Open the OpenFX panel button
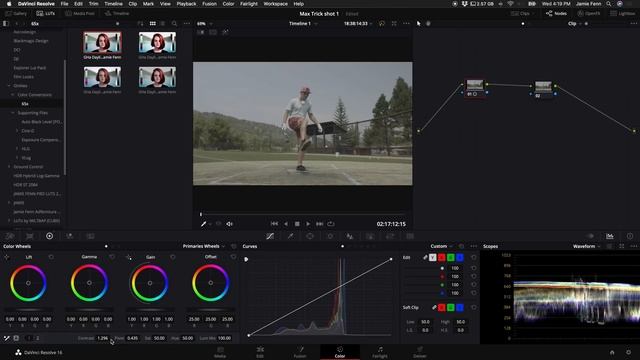640x360 pixels. pyautogui.click(x=588, y=13)
